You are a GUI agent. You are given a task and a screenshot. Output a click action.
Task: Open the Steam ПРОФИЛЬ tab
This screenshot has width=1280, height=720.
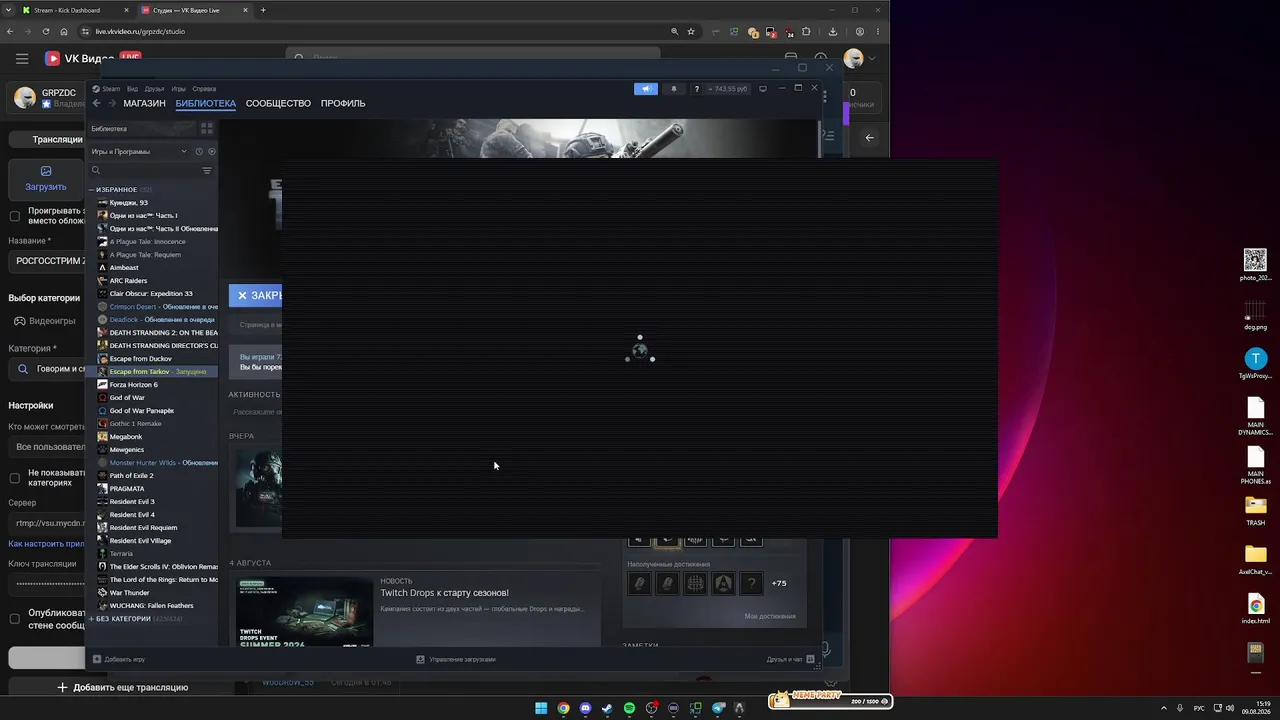[x=343, y=103]
